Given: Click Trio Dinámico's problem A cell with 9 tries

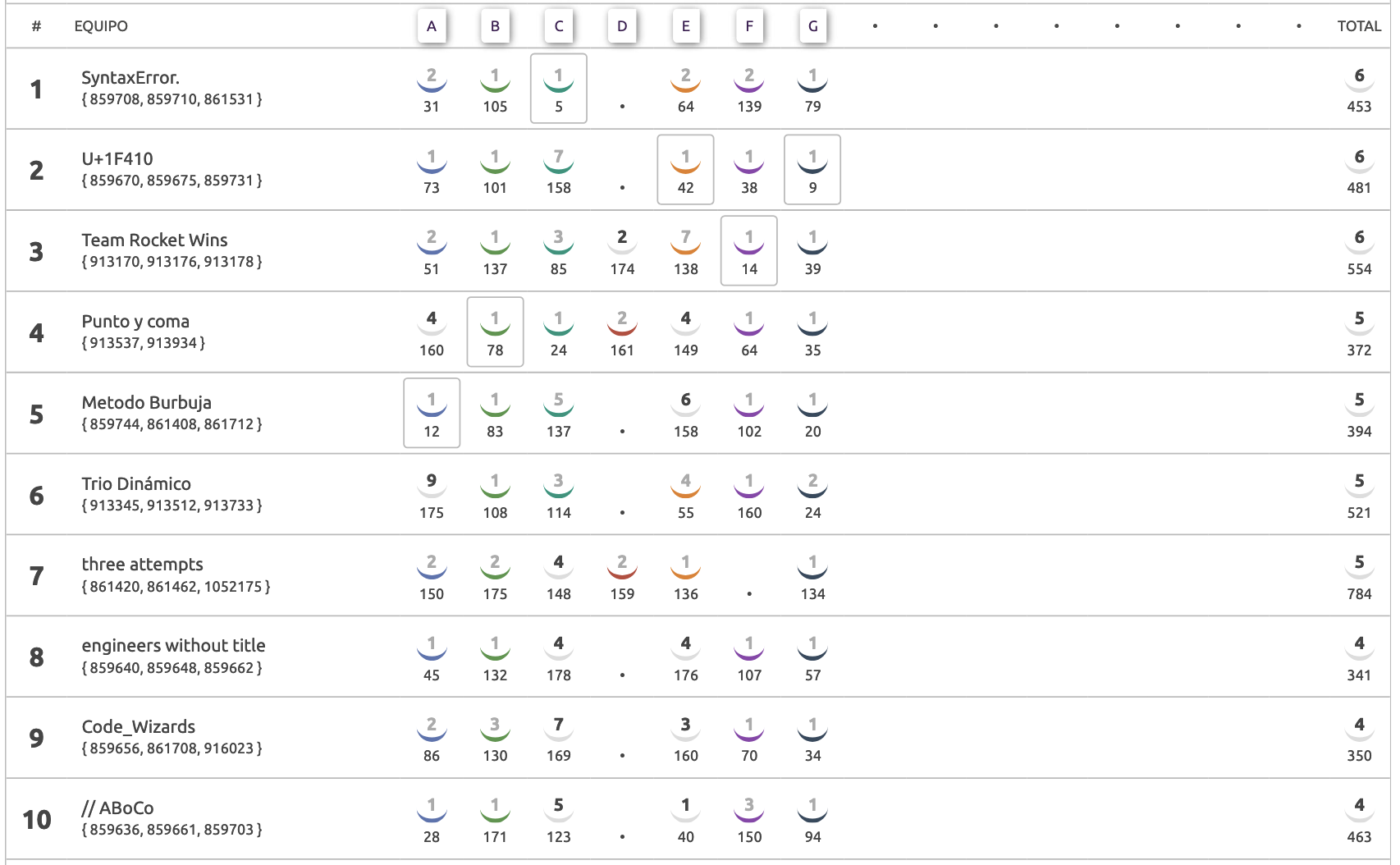Looking at the screenshot, I should pos(432,495).
